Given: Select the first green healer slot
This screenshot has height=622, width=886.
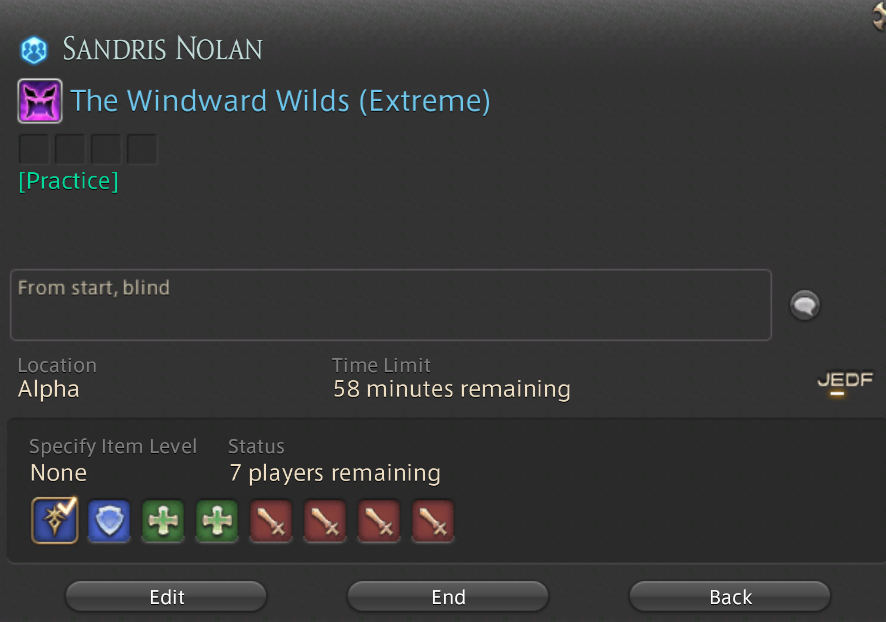Looking at the screenshot, I should coord(163,521).
